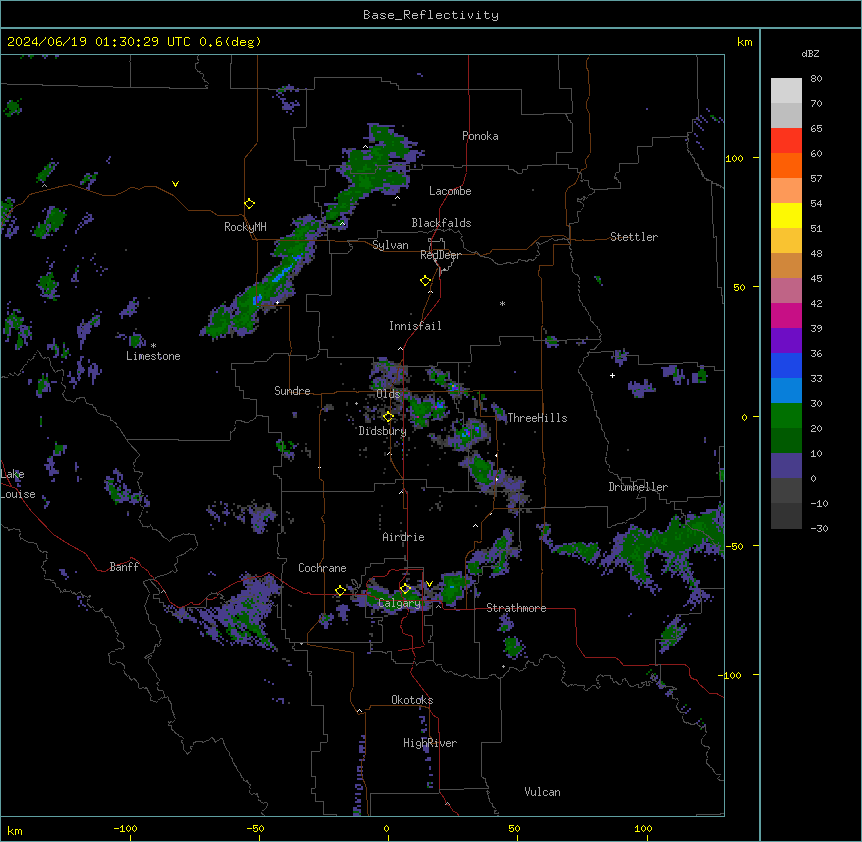Click the 100 tick on right axis
Screen dimensions: 862x842
coord(734,158)
